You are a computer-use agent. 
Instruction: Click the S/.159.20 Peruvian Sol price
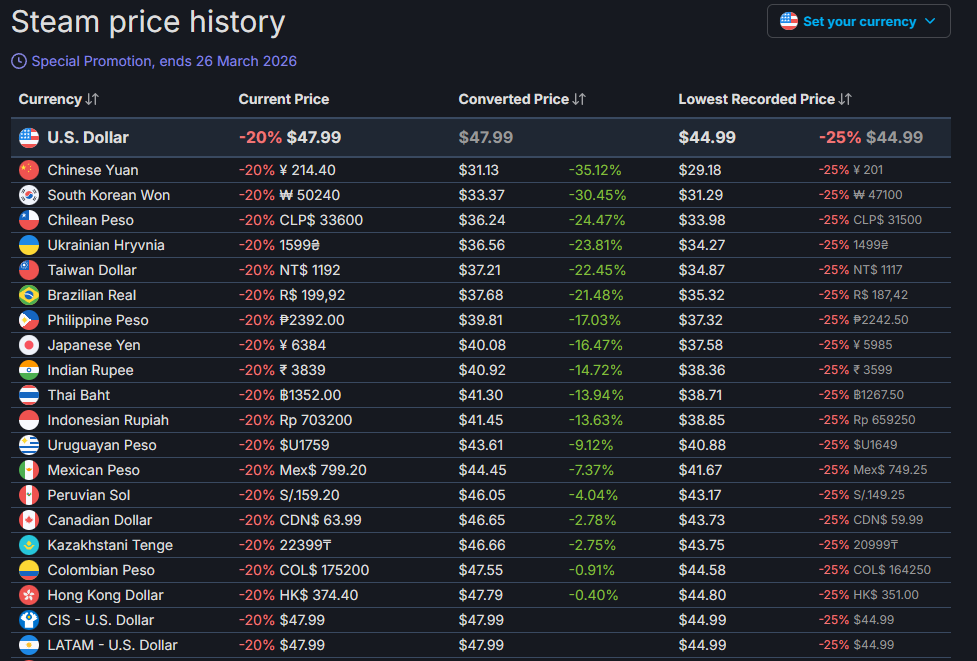point(310,495)
